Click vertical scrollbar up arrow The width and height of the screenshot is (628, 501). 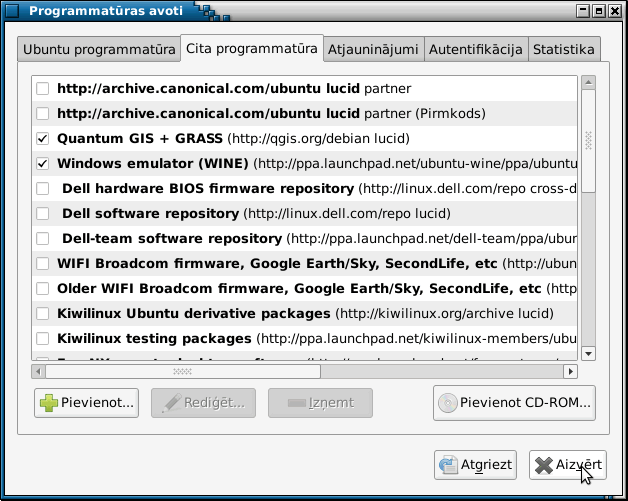click(x=588, y=82)
